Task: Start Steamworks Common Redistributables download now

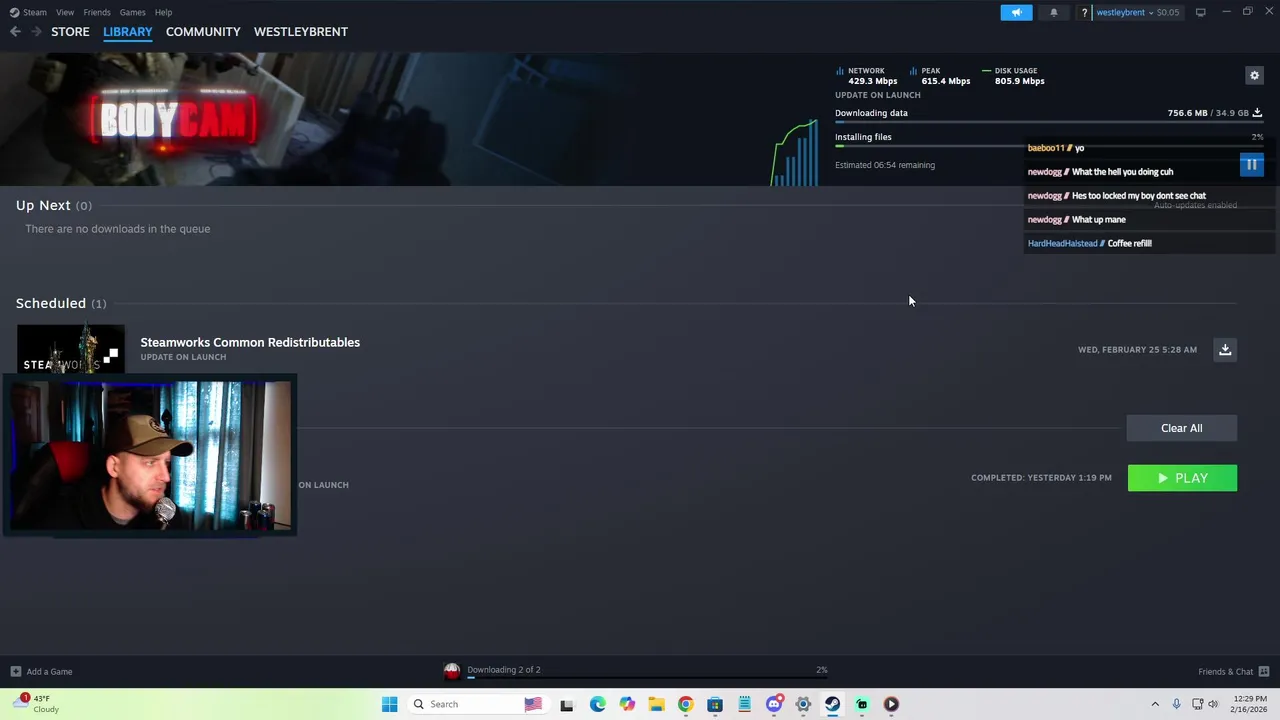Action: coord(1225,350)
